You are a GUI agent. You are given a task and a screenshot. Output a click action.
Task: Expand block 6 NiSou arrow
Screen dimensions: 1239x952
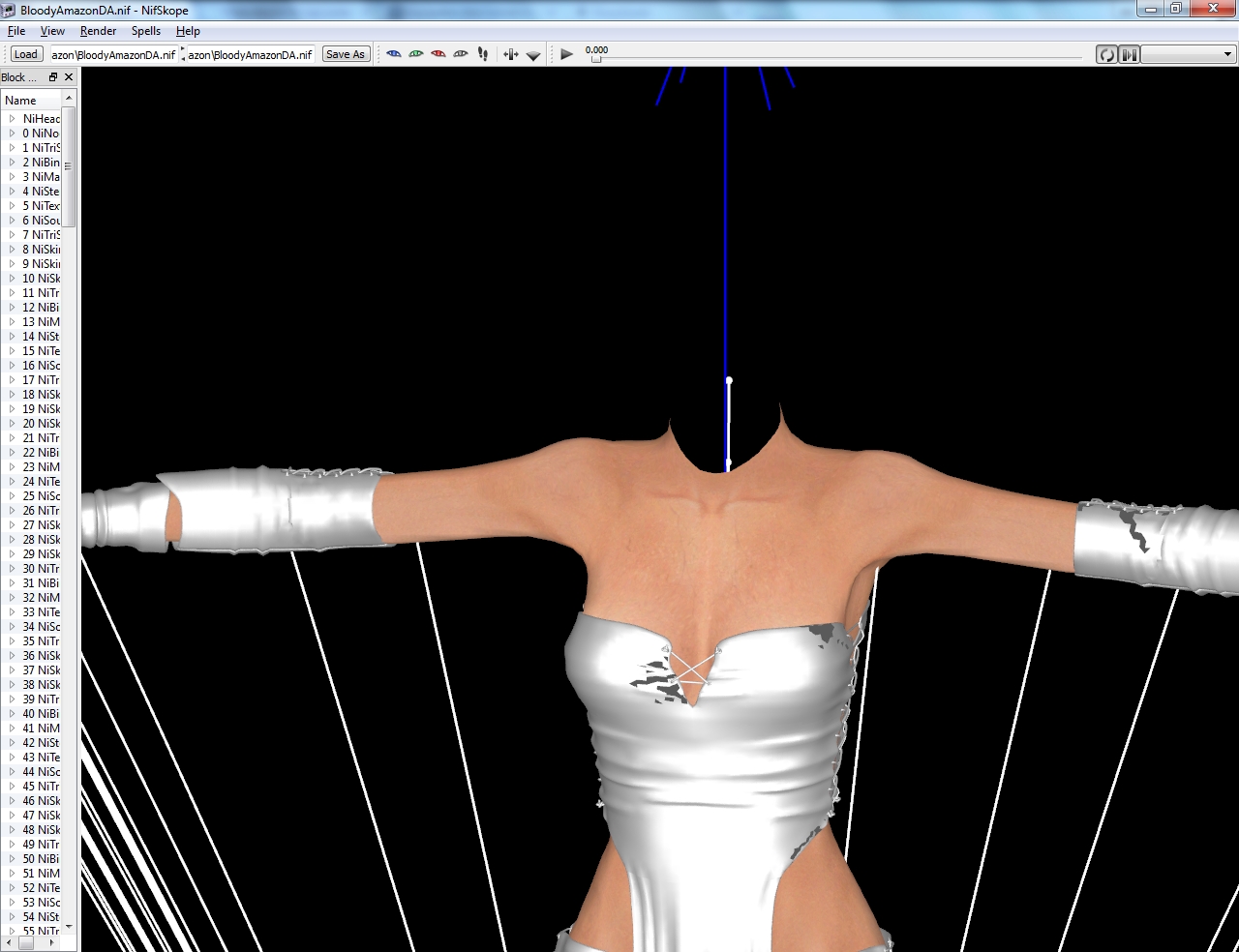click(x=13, y=221)
